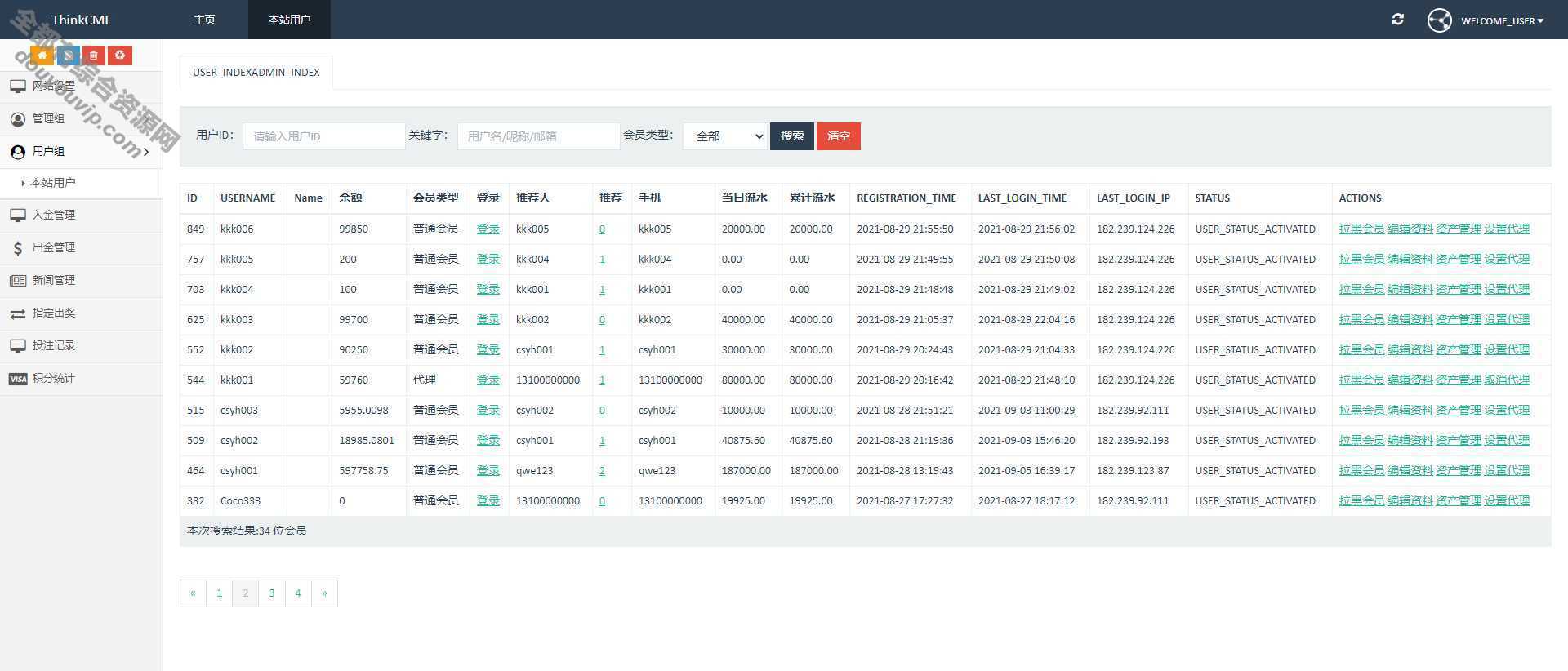Open the 积分统计 sidebar menu

(81, 378)
